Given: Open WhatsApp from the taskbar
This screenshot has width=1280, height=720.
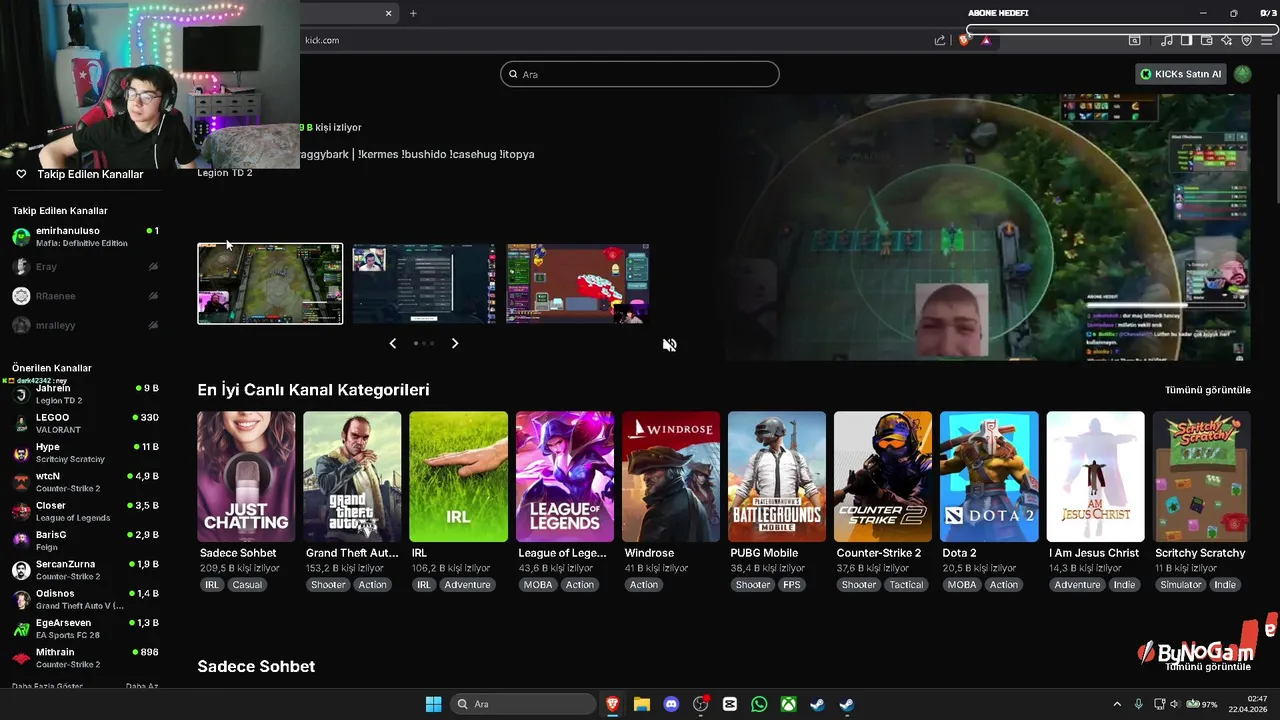Looking at the screenshot, I should (x=759, y=704).
